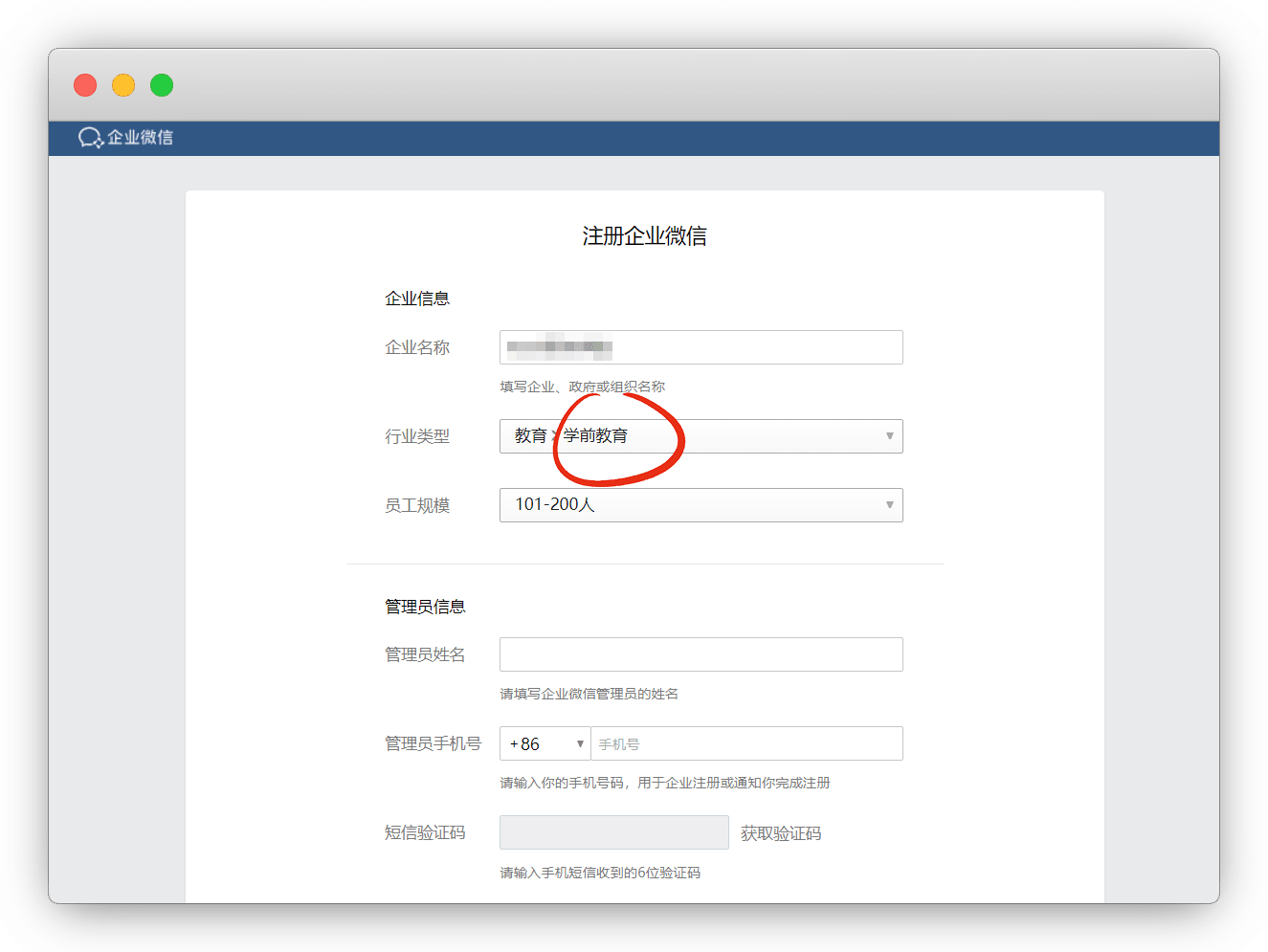This screenshot has width=1268, height=952.
Task: Click into the 管理员姓名 input field
Action: pyautogui.click(x=701, y=654)
